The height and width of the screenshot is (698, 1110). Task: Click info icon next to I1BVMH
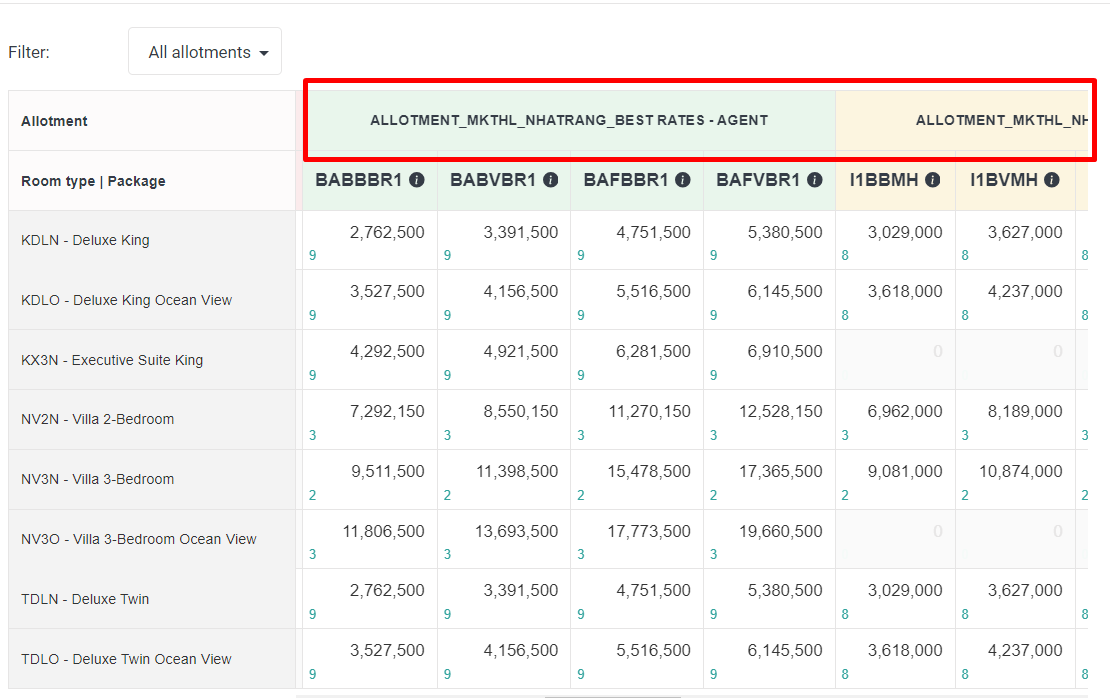pyautogui.click(x=1052, y=180)
